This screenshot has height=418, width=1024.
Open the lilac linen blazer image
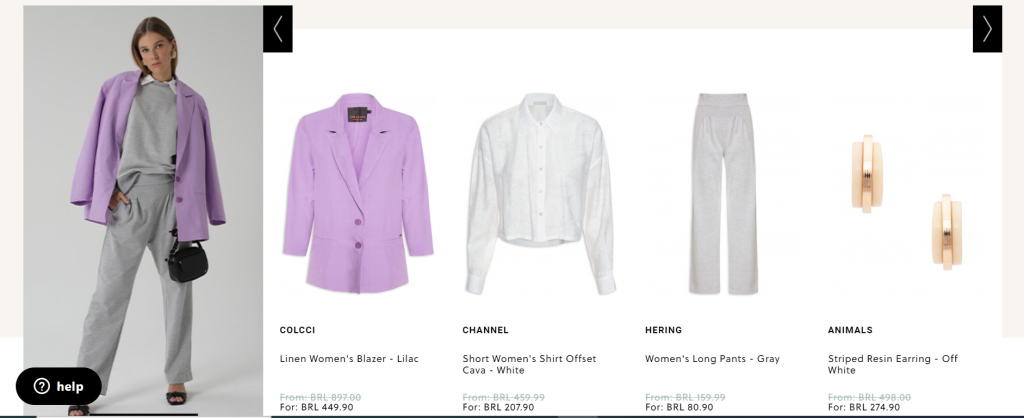pos(358,193)
